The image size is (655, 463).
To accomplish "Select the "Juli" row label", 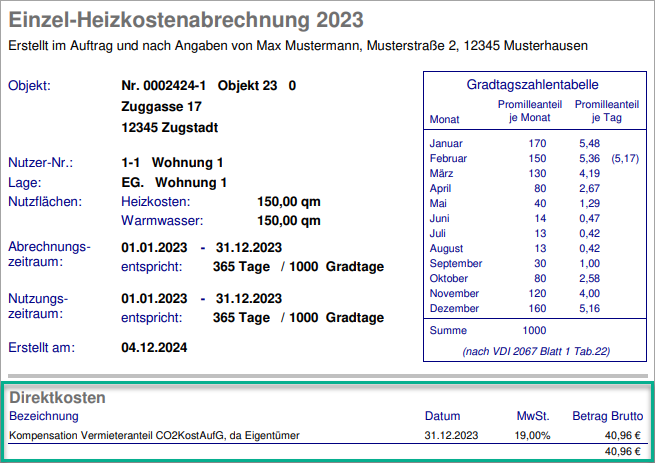I will (x=437, y=234).
